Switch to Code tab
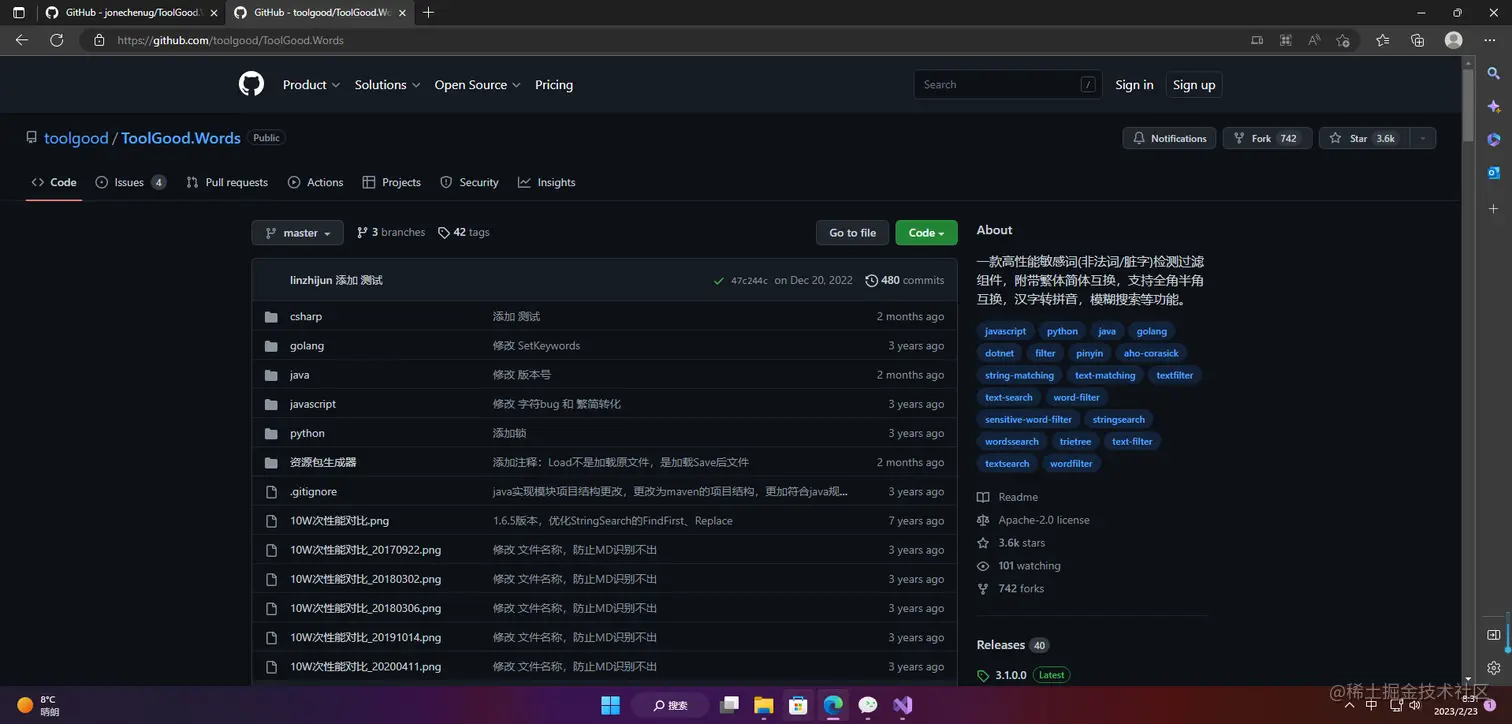1512x724 pixels. coord(54,182)
